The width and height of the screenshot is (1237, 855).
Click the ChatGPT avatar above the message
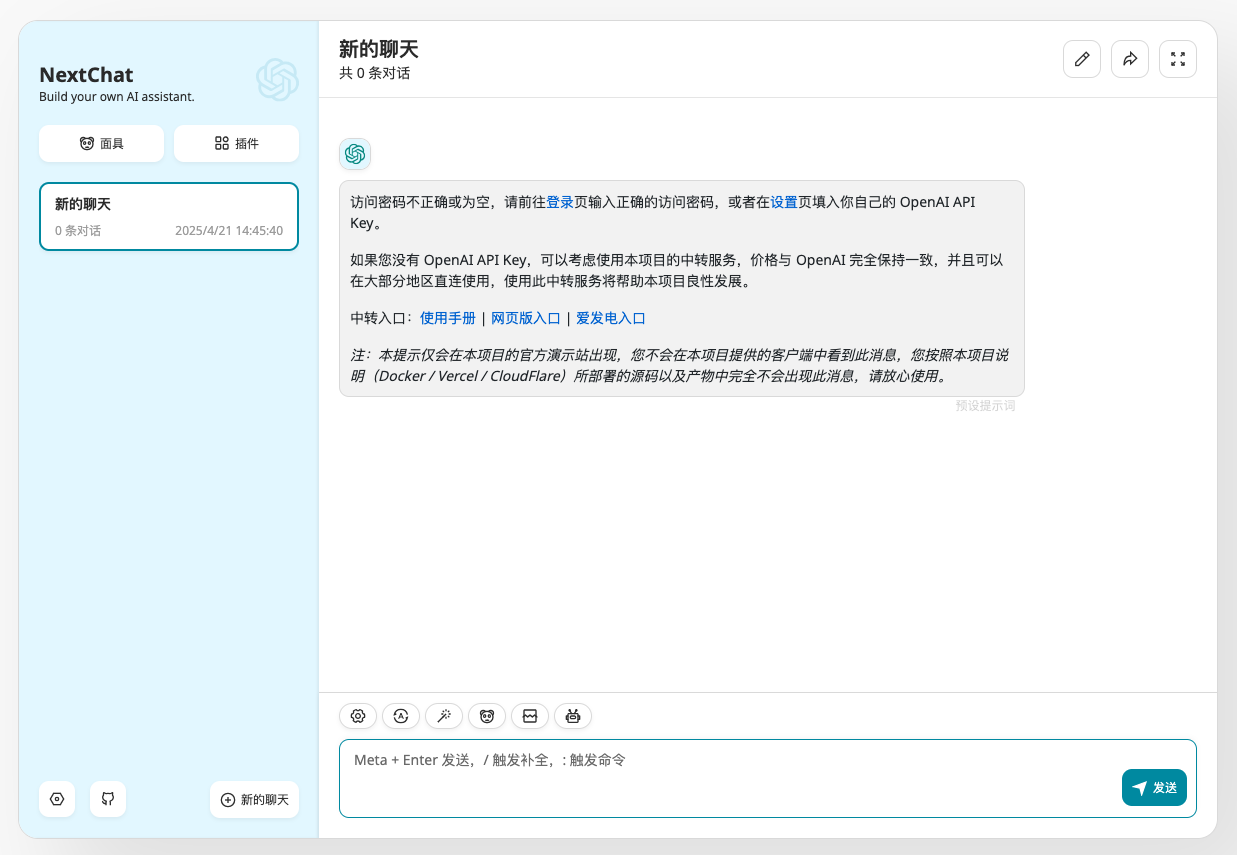point(355,154)
